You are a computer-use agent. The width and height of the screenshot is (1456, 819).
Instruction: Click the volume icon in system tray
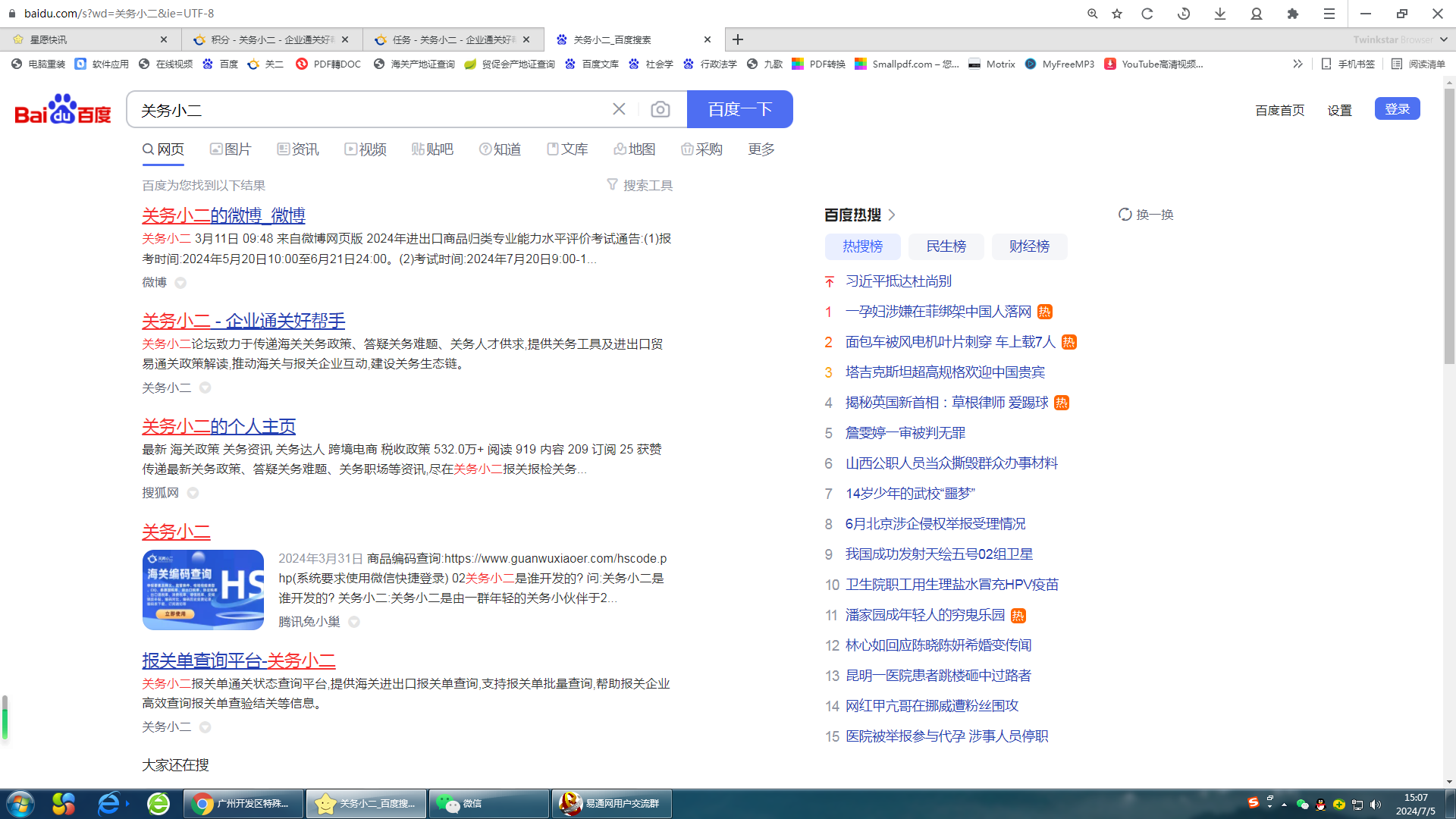click(x=1376, y=805)
